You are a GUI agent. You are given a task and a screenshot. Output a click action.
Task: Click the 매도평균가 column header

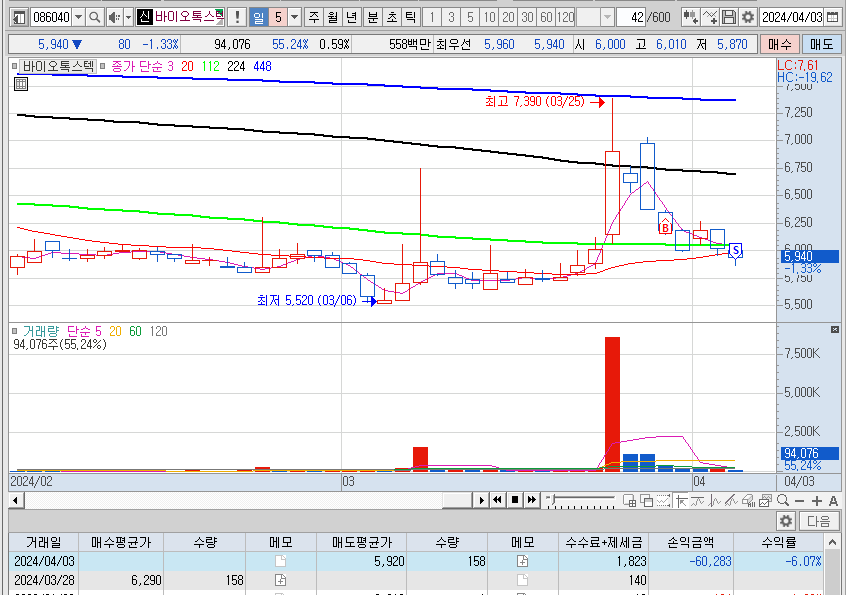click(362, 542)
